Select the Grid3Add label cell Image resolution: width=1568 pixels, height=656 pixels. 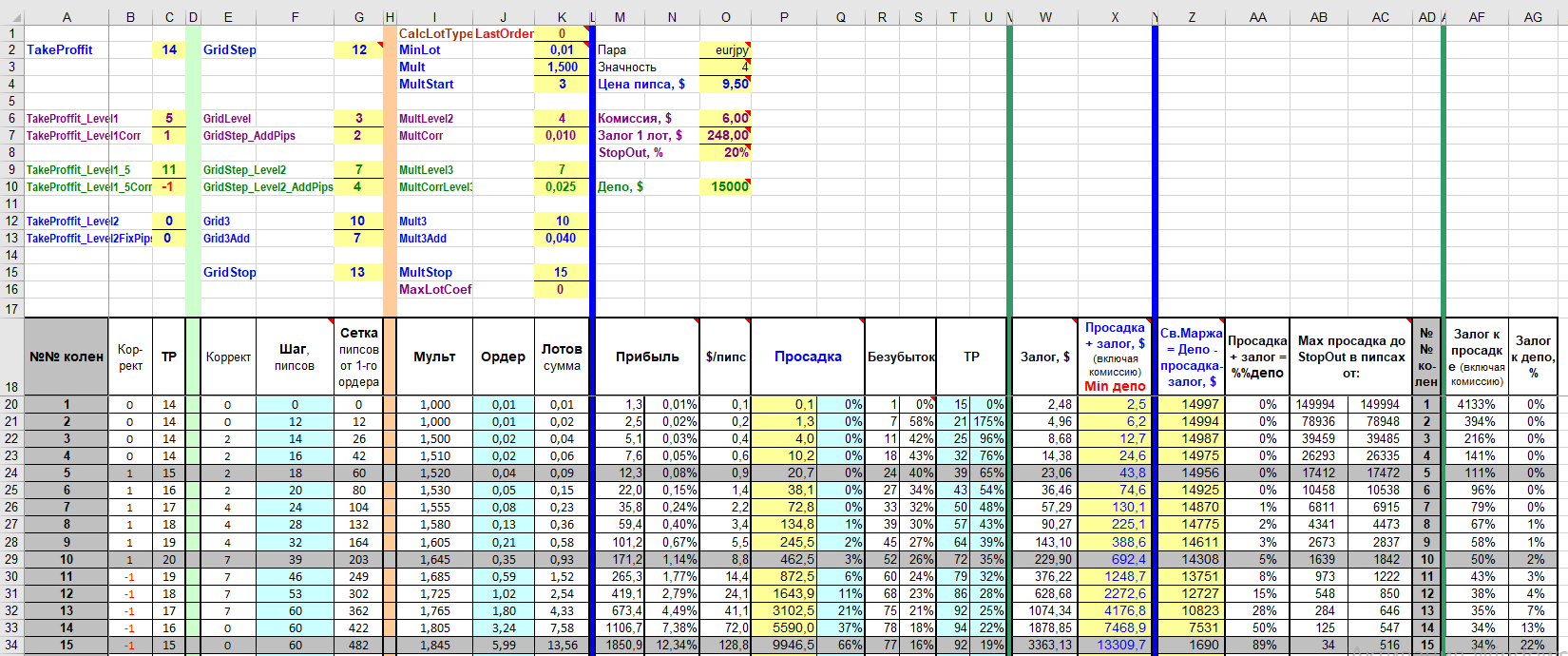click(x=228, y=238)
